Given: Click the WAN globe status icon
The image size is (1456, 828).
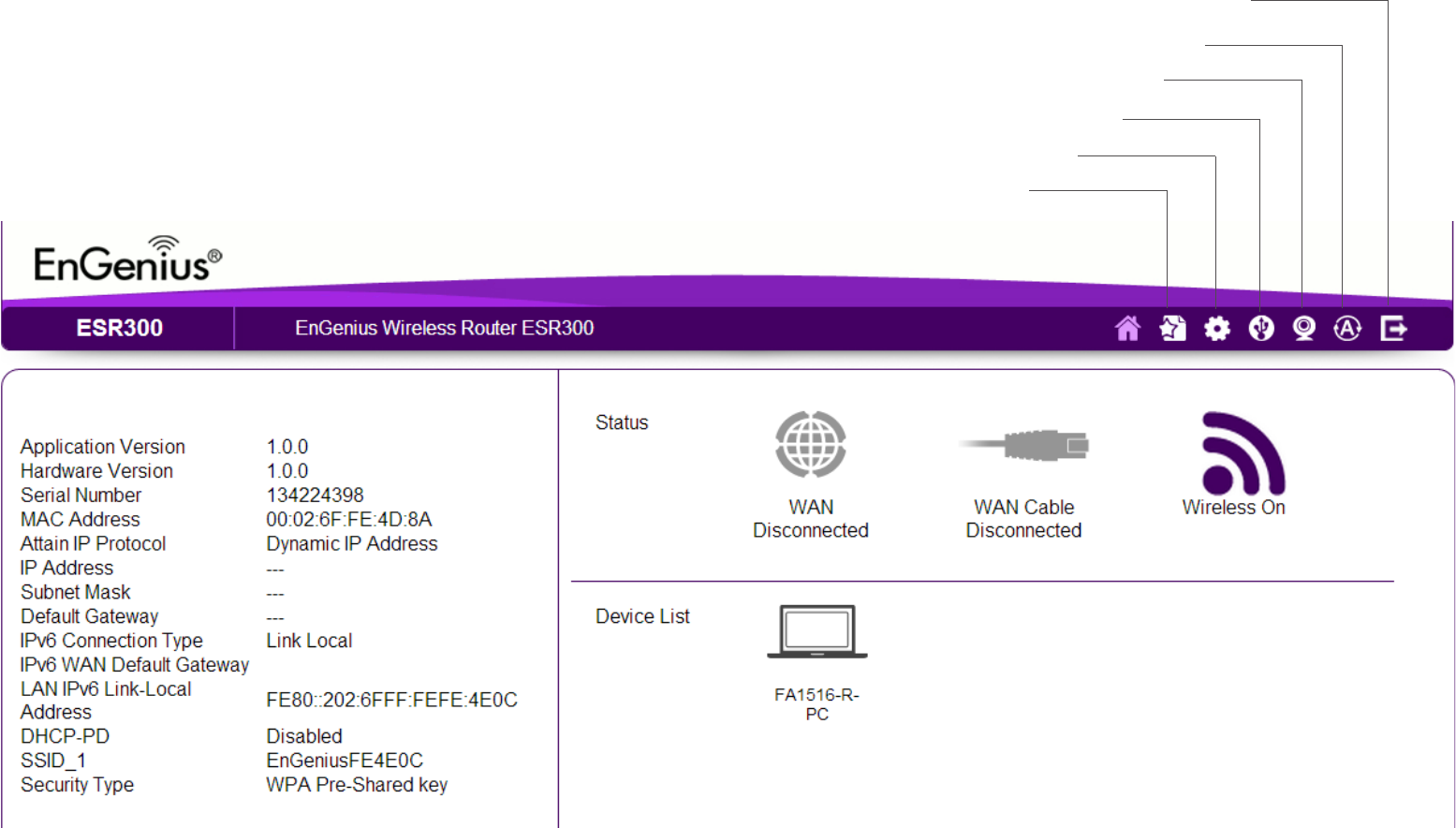Looking at the screenshot, I should point(811,445).
